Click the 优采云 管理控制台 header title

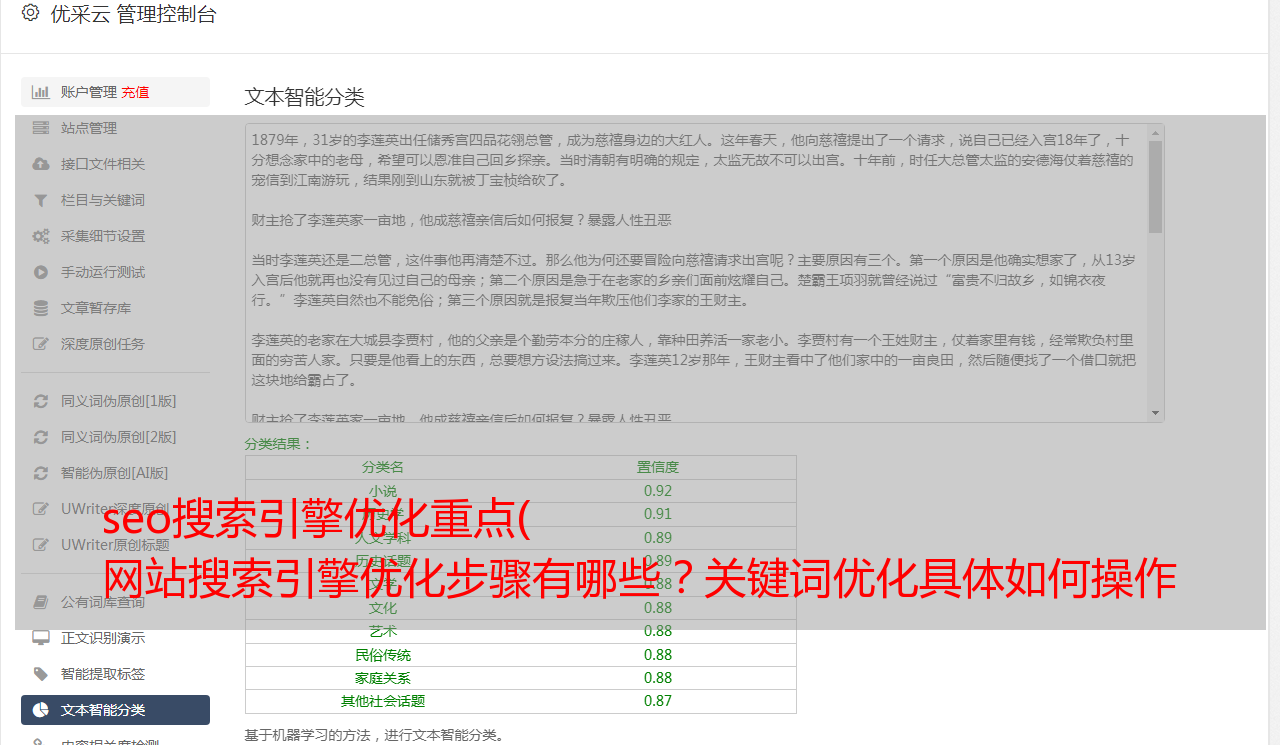[x=133, y=14]
